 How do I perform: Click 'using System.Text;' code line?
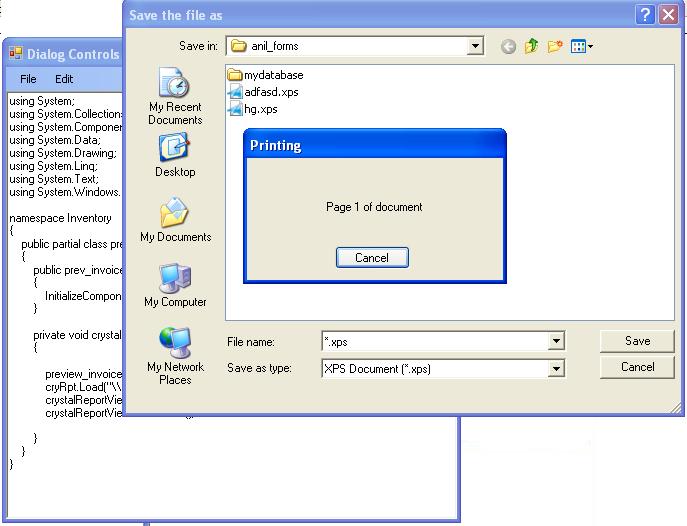54,179
